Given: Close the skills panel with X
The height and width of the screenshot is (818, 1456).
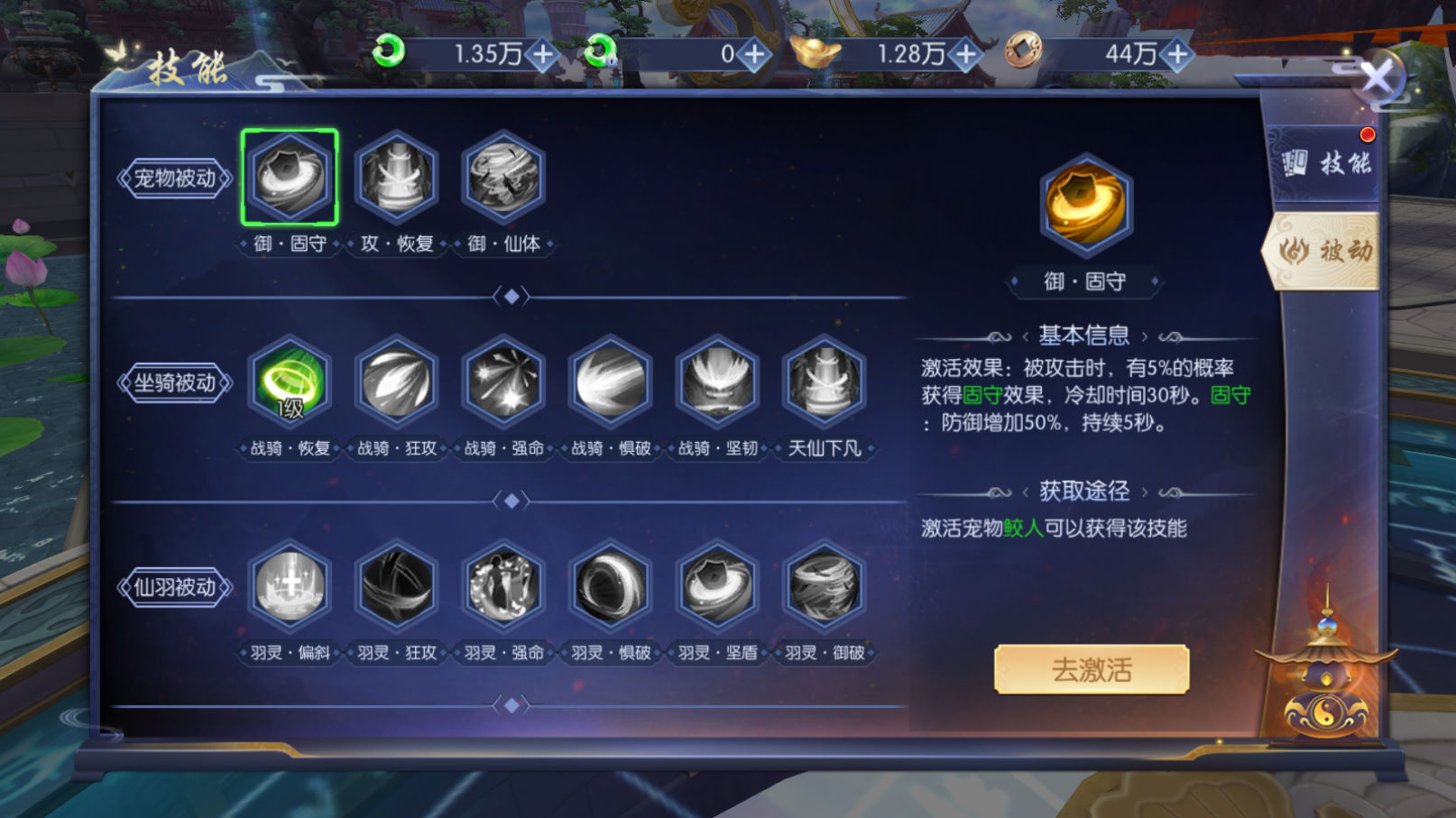Looking at the screenshot, I should point(1378,79).
